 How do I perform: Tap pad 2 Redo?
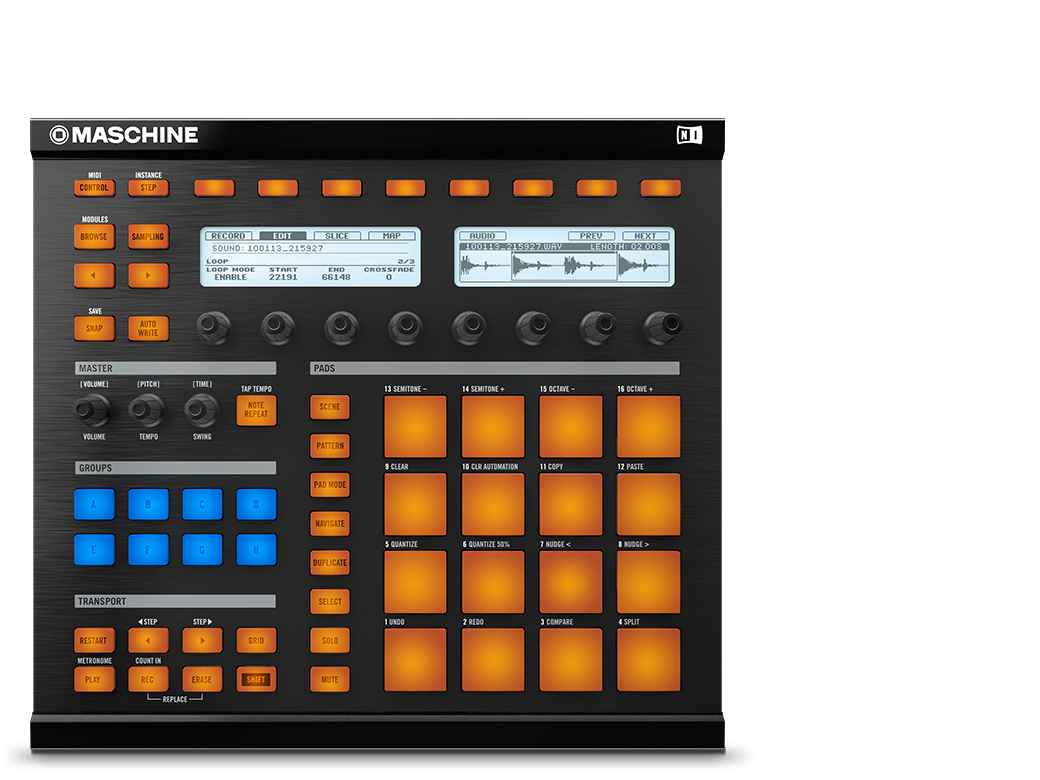pyautogui.click(x=493, y=660)
